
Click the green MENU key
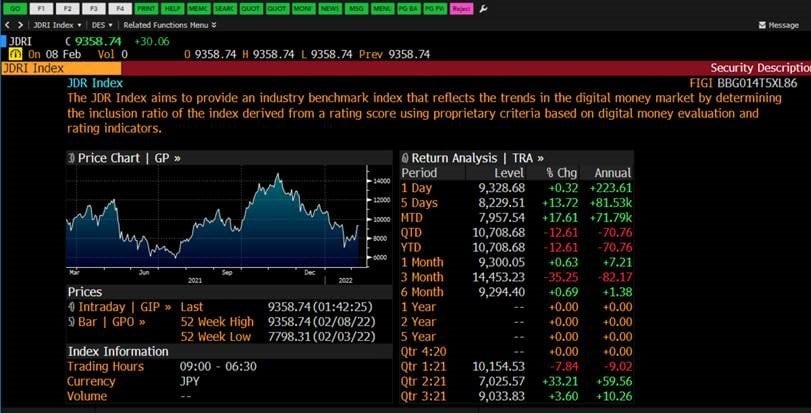pyautogui.click(x=383, y=9)
